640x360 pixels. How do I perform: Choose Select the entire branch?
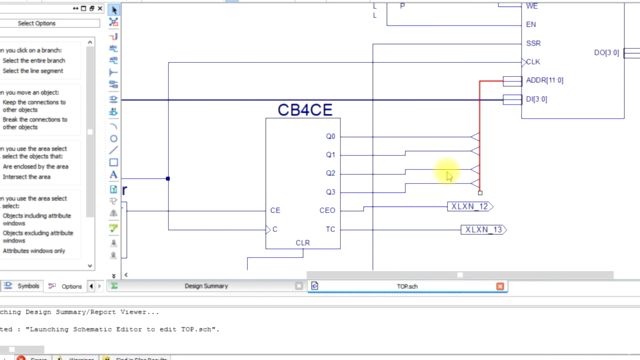34,60
